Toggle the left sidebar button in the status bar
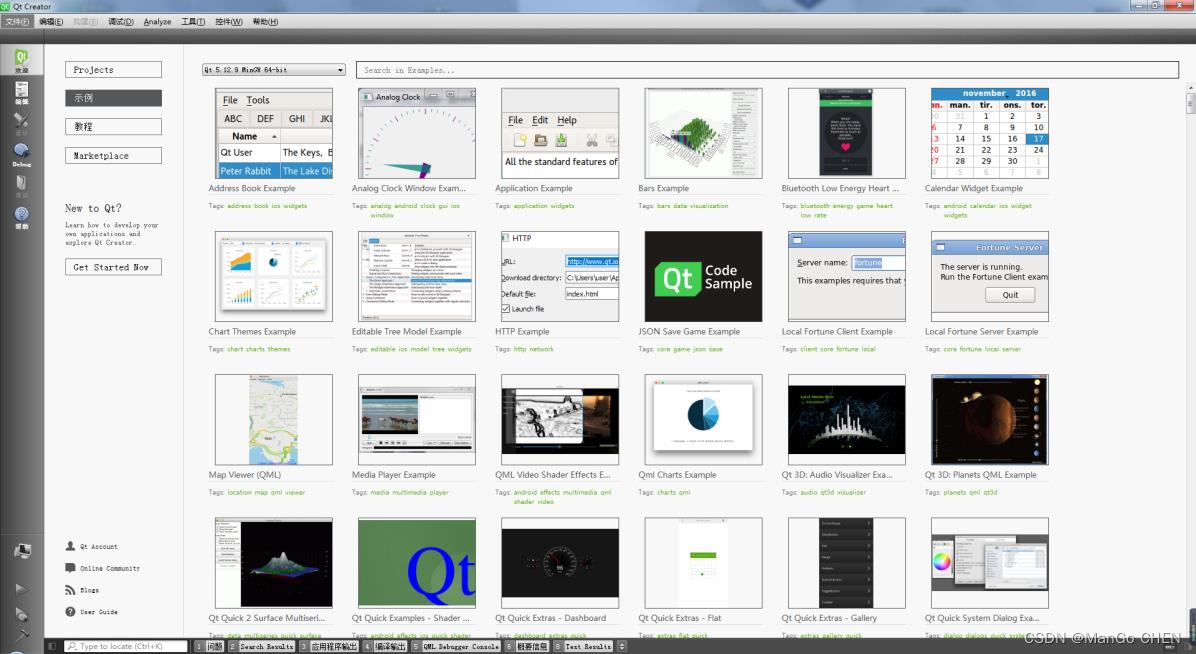Image resolution: width=1196 pixels, height=654 pixels. [x=52, y=646]
